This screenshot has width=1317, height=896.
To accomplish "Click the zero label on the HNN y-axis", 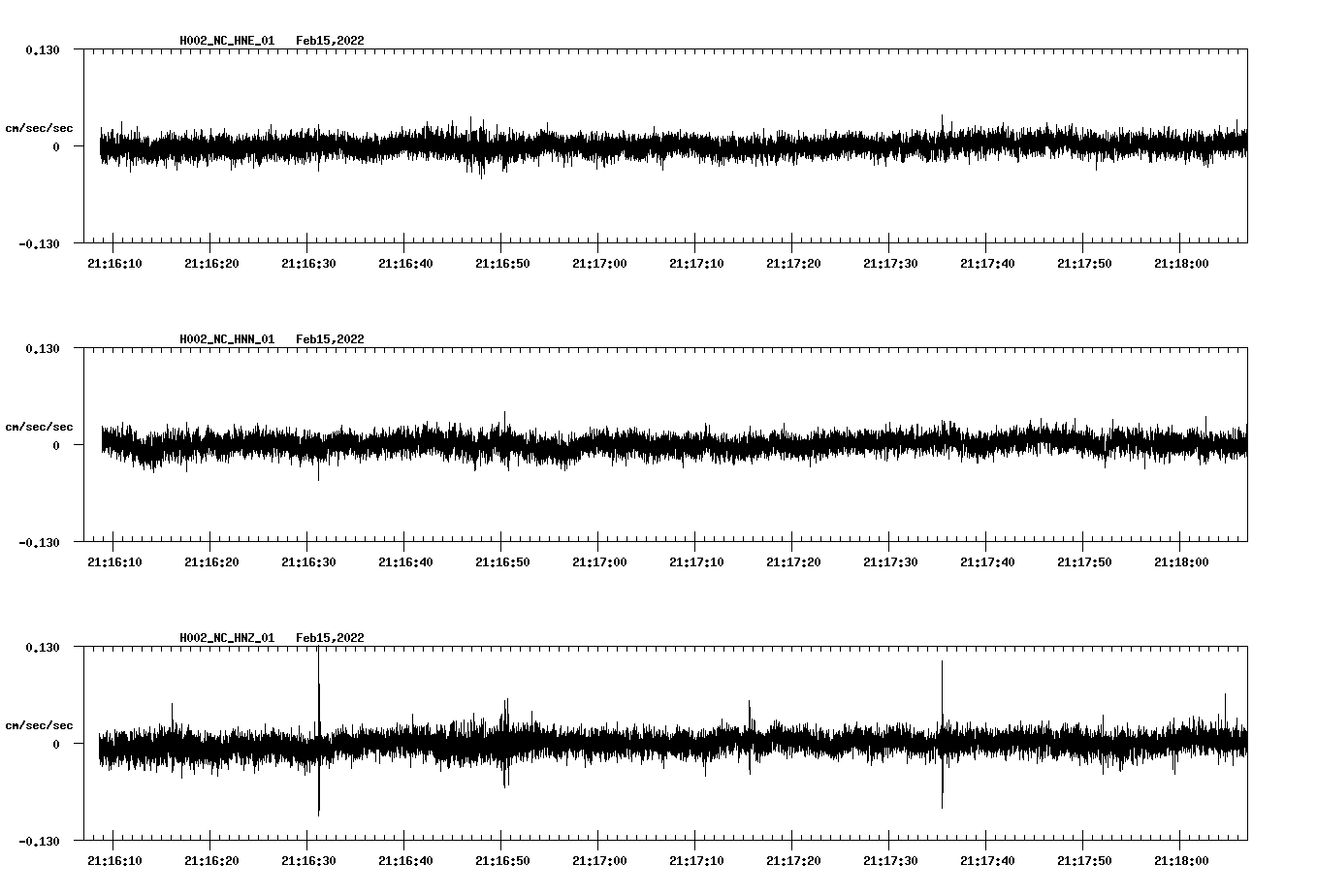I will click(x=56, y=445).
